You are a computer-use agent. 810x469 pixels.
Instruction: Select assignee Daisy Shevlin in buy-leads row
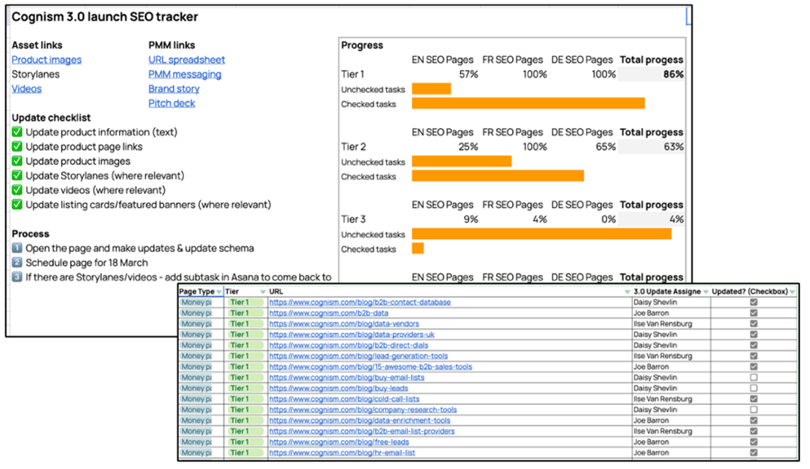[x=655, y=388]
